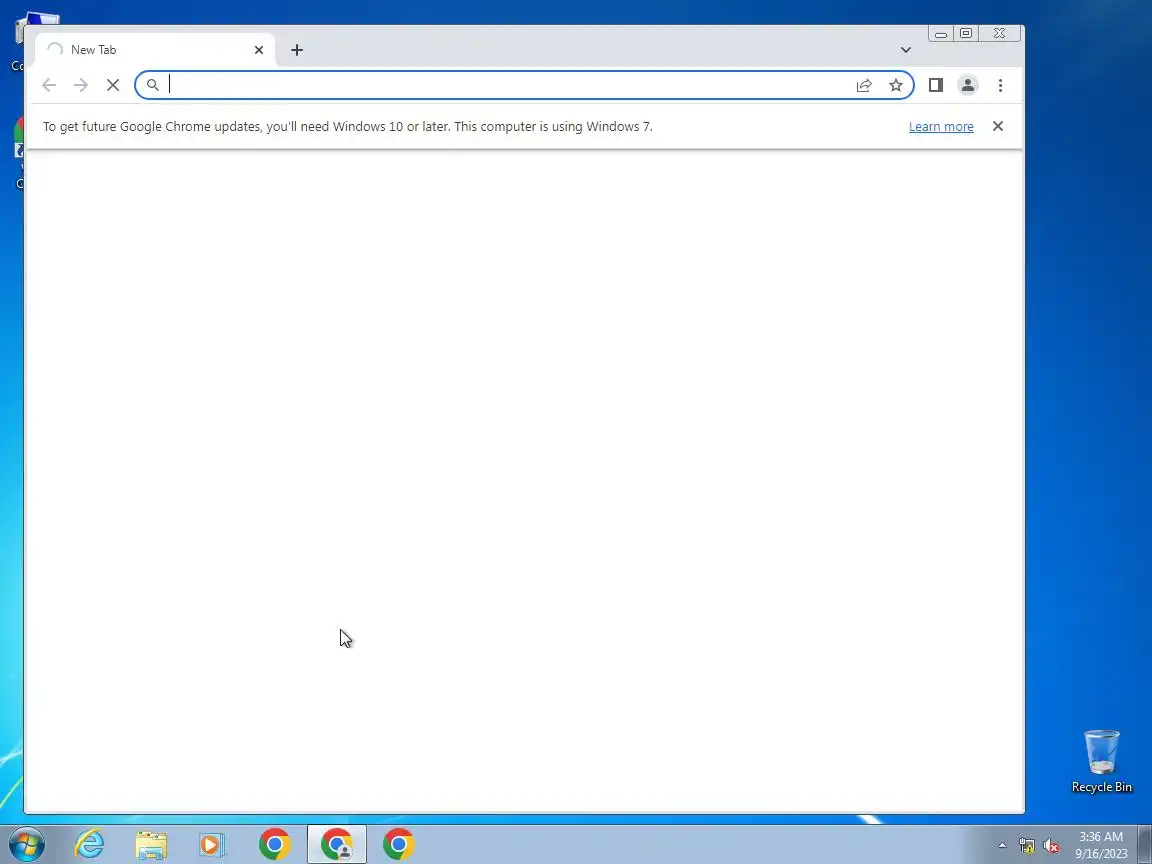The width and height of the screenshot is (1152, 864).
Task: Click the active Chrome profile taskbar icon
Action: 336,844
